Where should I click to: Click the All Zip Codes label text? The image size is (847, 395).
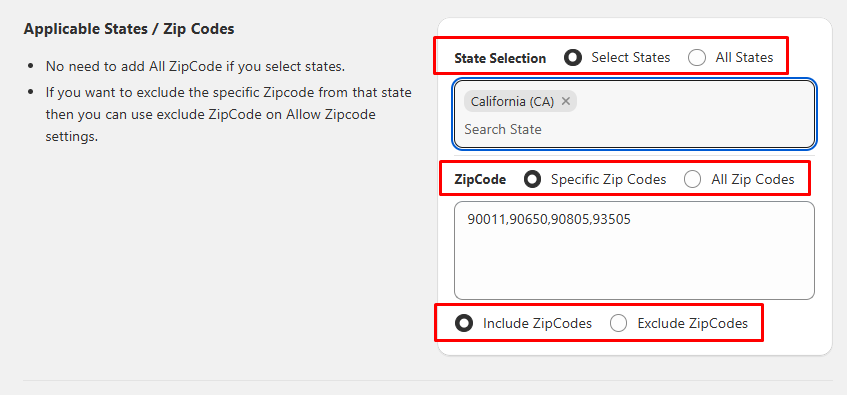tap(752, 179)
